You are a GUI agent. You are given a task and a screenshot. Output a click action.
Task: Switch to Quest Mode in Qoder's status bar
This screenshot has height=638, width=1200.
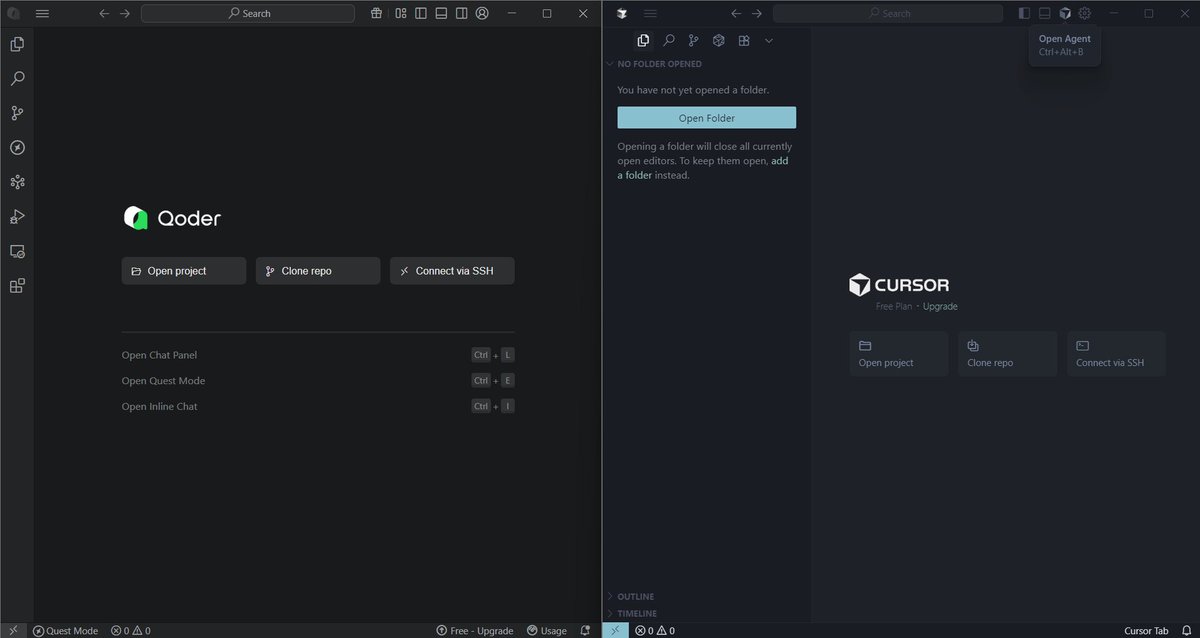click(x=65, y=631)
